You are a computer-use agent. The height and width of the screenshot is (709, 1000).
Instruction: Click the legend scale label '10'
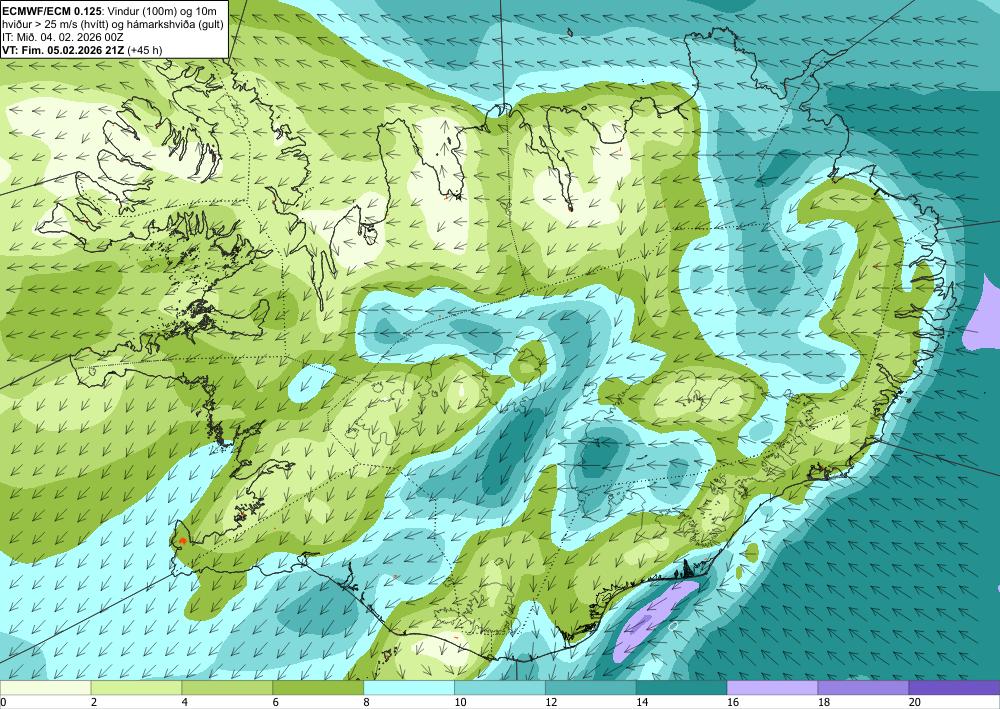460,703
